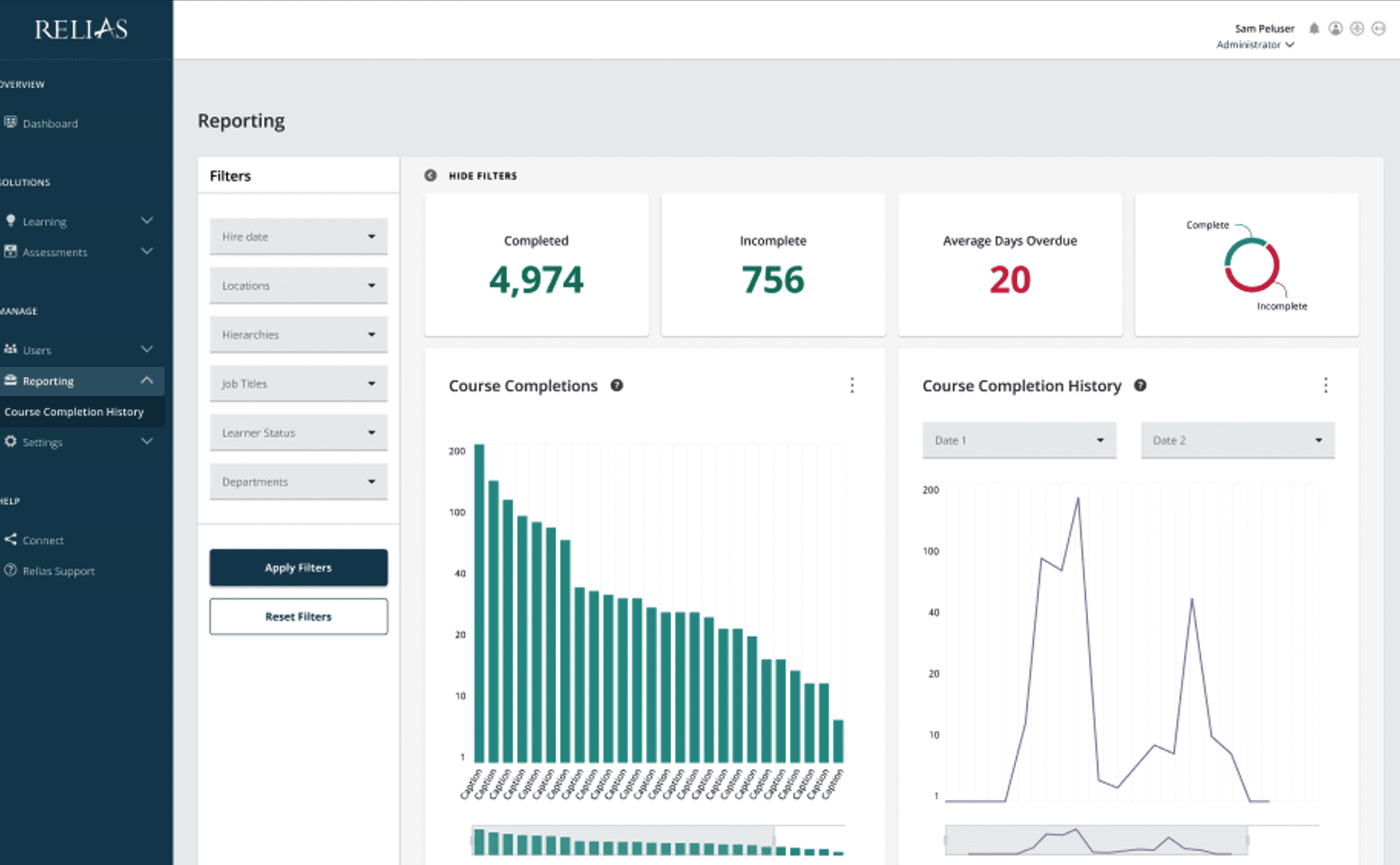Image resolution: width=1400 pixels, height=865 pixels.
Task: Click the Course Completions range slider
Action: tap(622, 841)
